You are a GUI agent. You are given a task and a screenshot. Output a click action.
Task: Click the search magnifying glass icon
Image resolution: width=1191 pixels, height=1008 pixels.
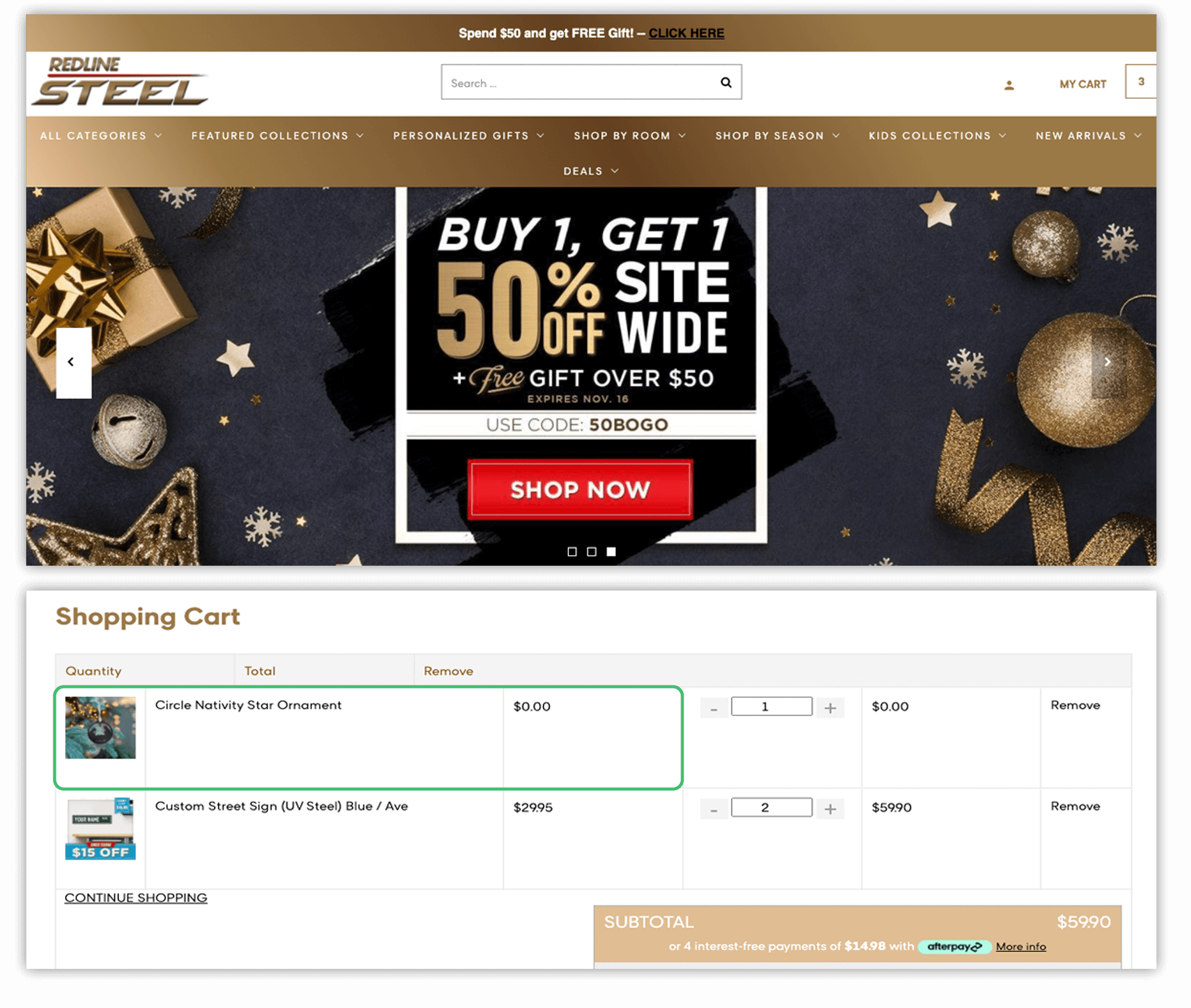[x=726, y=82]
